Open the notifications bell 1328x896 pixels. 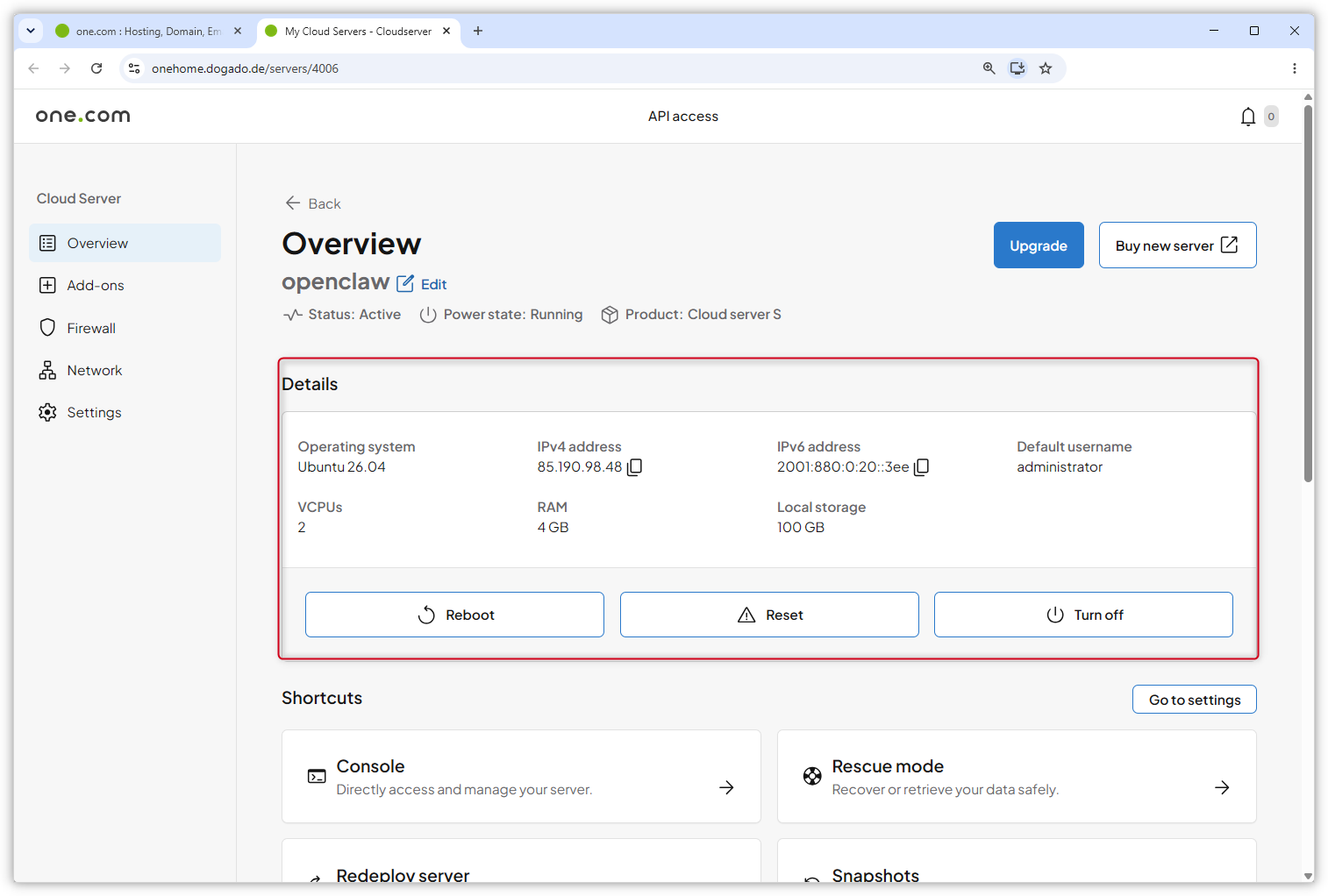1248,117
